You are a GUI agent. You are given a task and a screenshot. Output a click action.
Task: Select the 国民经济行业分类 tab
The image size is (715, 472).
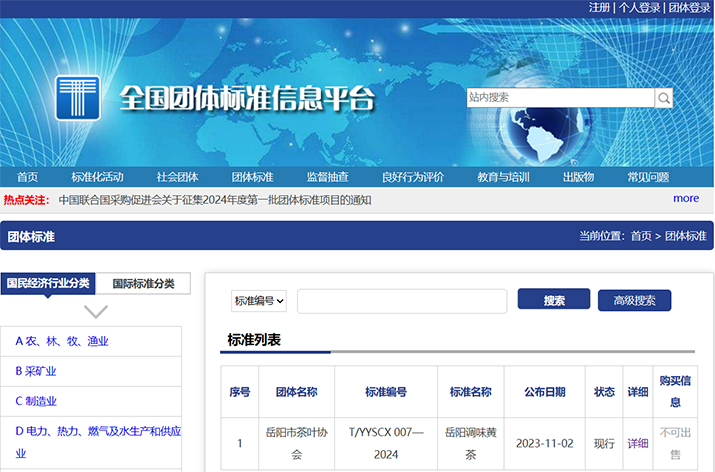[x=48, y=283]
